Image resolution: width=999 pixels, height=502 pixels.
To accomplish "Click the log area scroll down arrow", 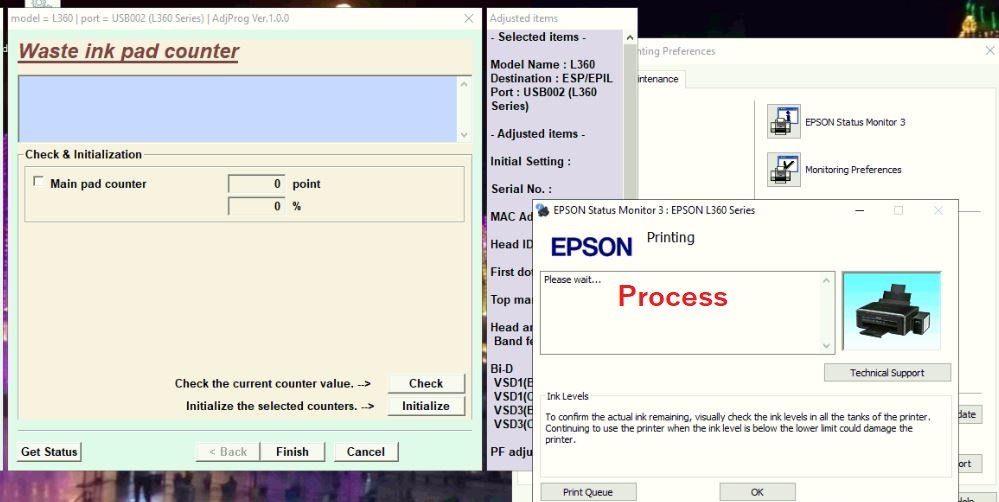I will click(x=464, y=134).
